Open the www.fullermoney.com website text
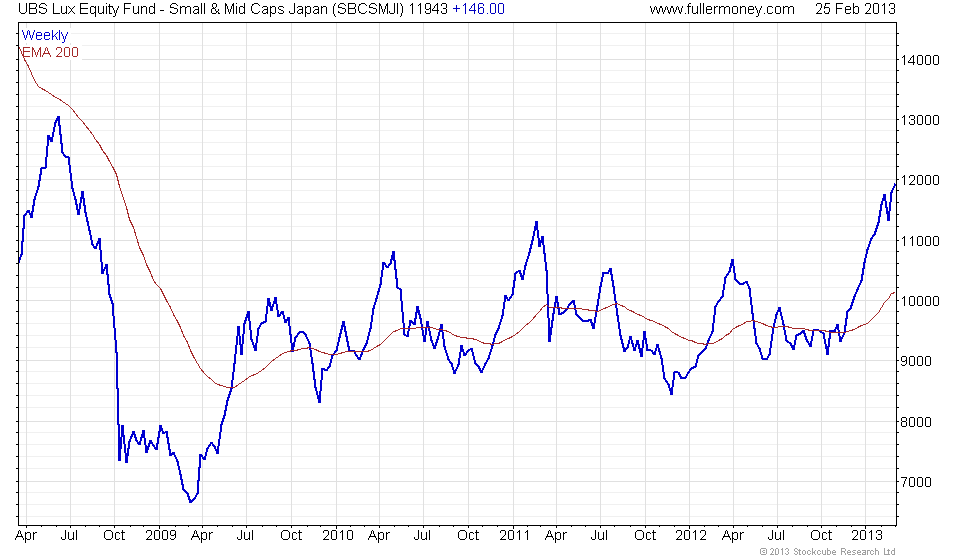The image size is (980, 560). [x=722, y=9]
